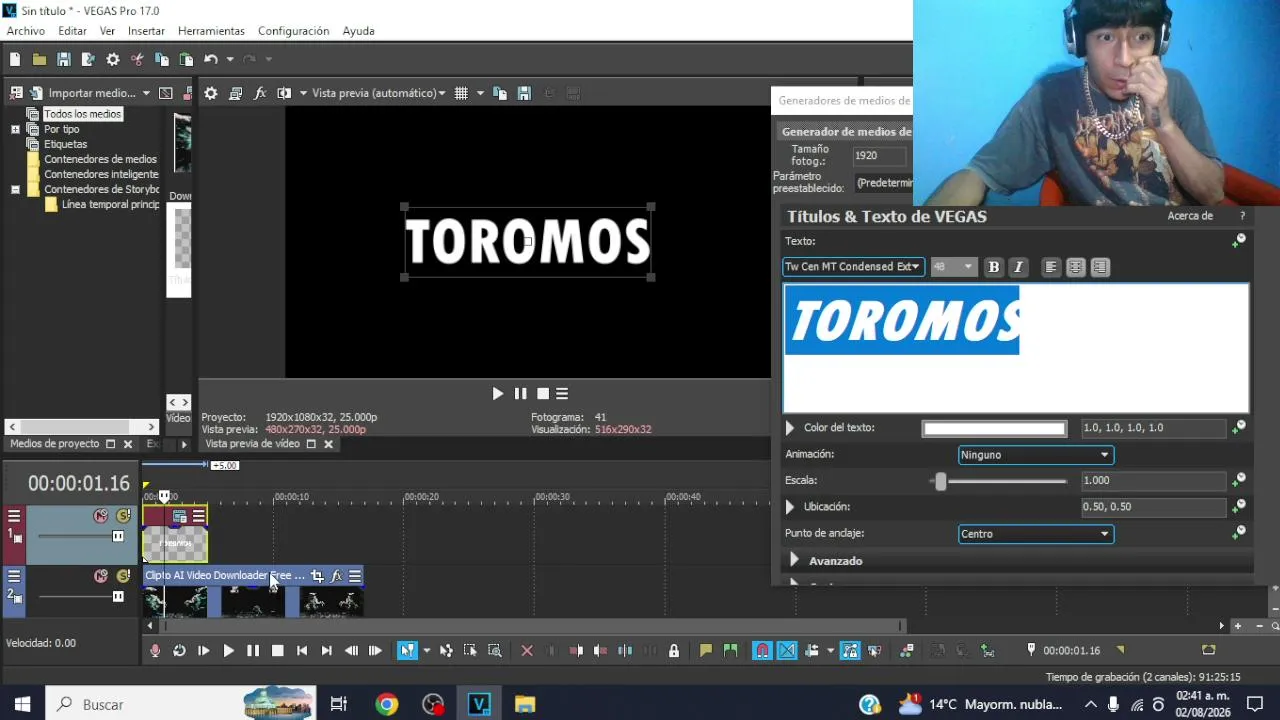
Task: Animate Escala with its keyframe icon
Action: point(1239,480)
